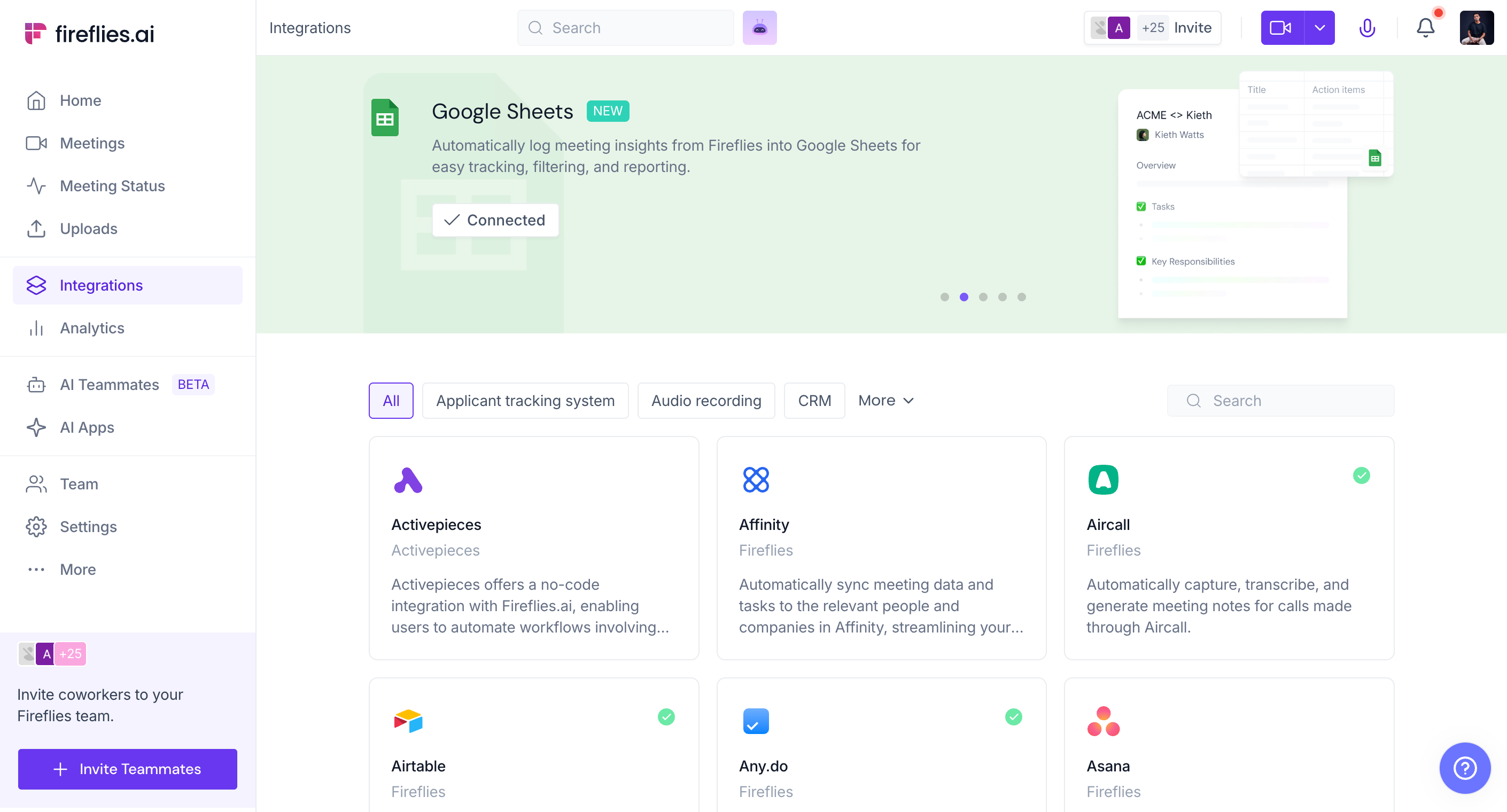Screen dimensions: 1507x812
Task: Click the microphone record icon
Action: click(1366, 27)
